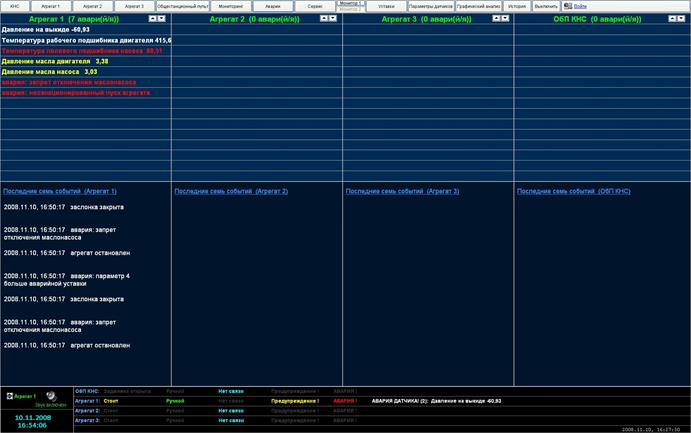The width and height of the screenshot is (691, 433).
Task: Expand Агрегат 2 alarms list down arrow
Action: 335,19
